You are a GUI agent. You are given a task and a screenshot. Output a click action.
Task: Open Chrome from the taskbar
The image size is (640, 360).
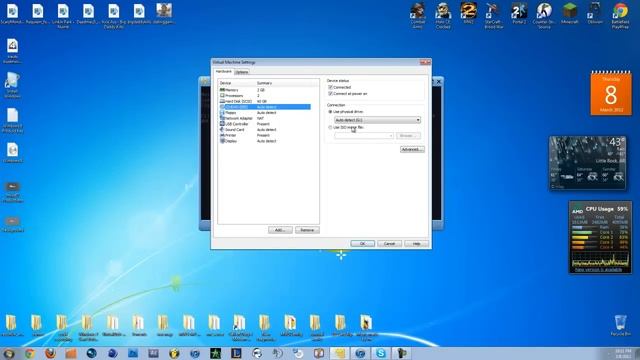[x=29, y=353]
